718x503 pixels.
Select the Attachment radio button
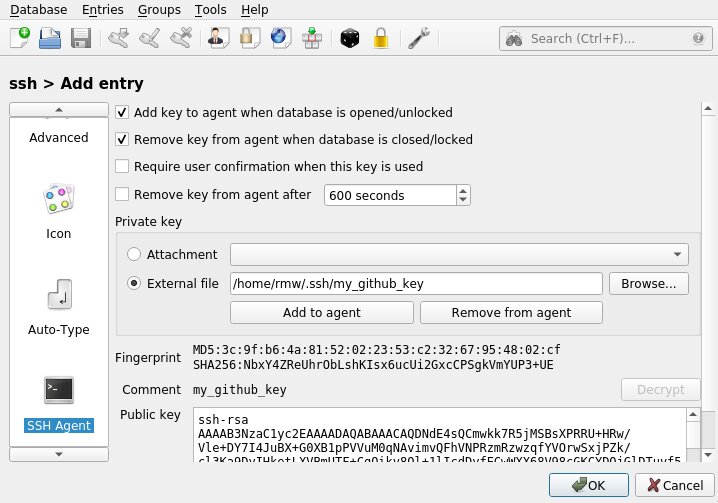click(x=134, y=254)
